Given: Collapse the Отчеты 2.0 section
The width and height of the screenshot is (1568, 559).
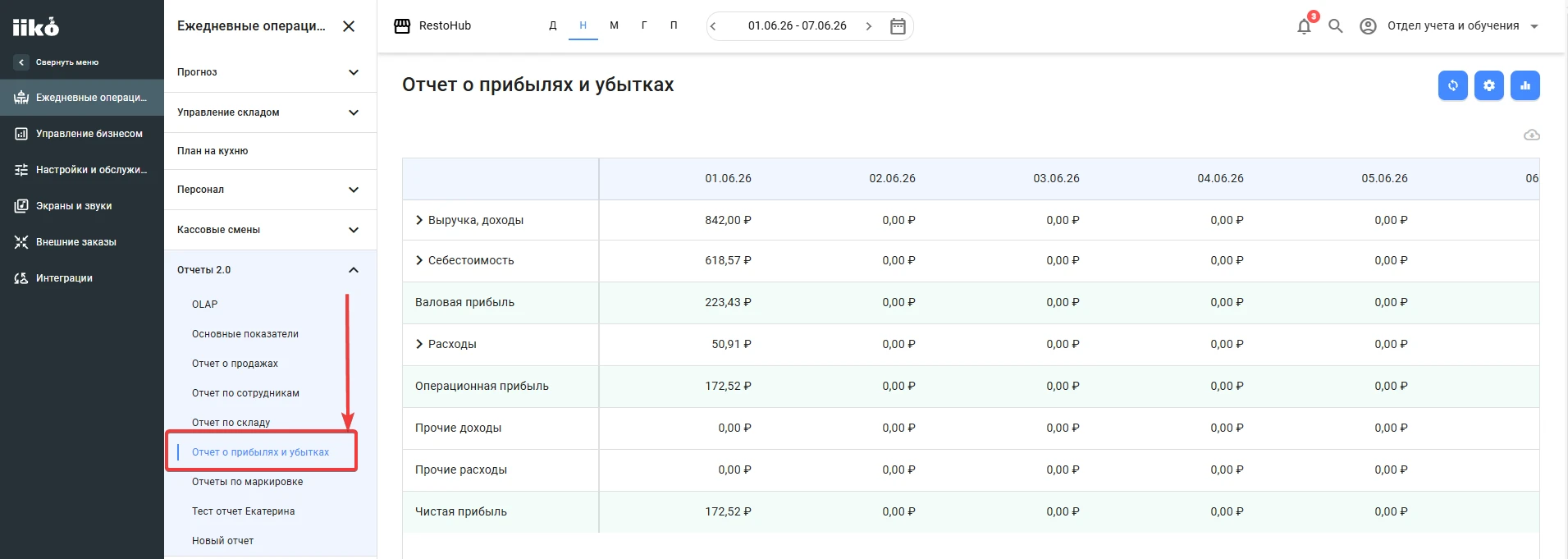Looking at the screenshot, I should pos(270,270).
